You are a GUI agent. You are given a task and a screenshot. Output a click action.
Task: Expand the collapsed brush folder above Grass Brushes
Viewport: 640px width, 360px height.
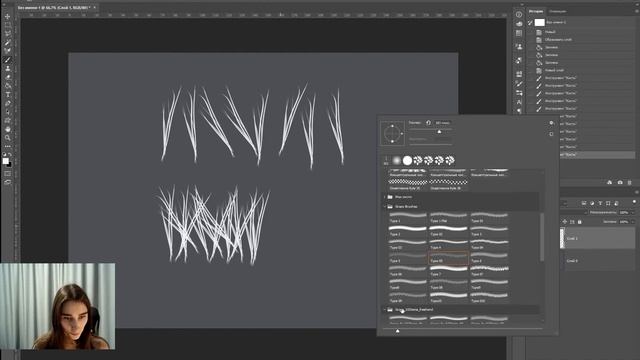(x=384, y=197)
